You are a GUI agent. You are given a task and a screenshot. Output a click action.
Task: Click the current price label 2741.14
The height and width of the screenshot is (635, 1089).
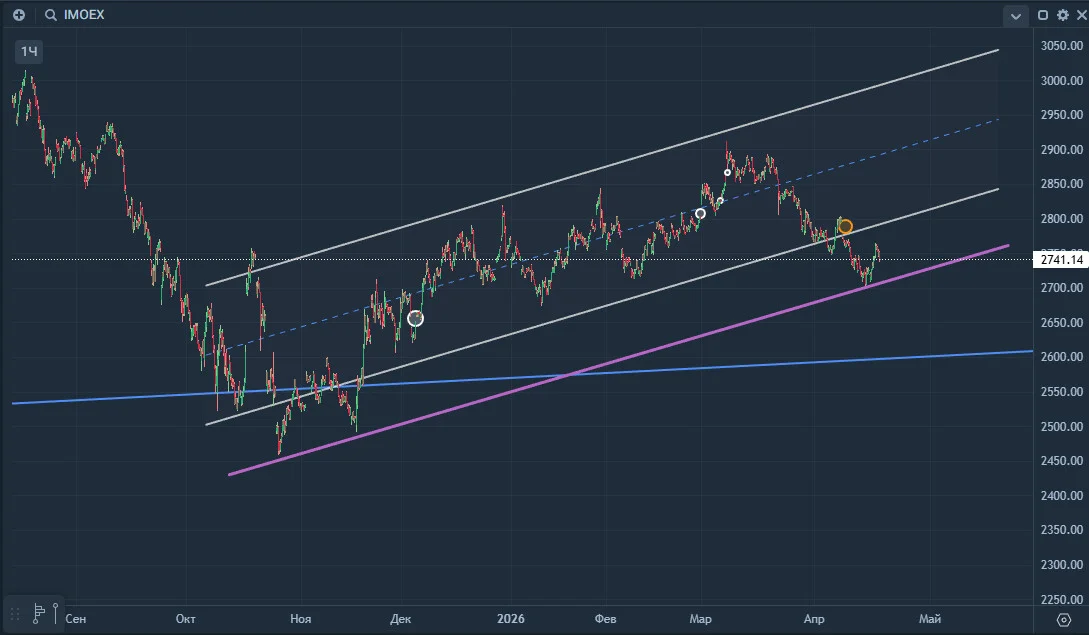point(1061,260)
